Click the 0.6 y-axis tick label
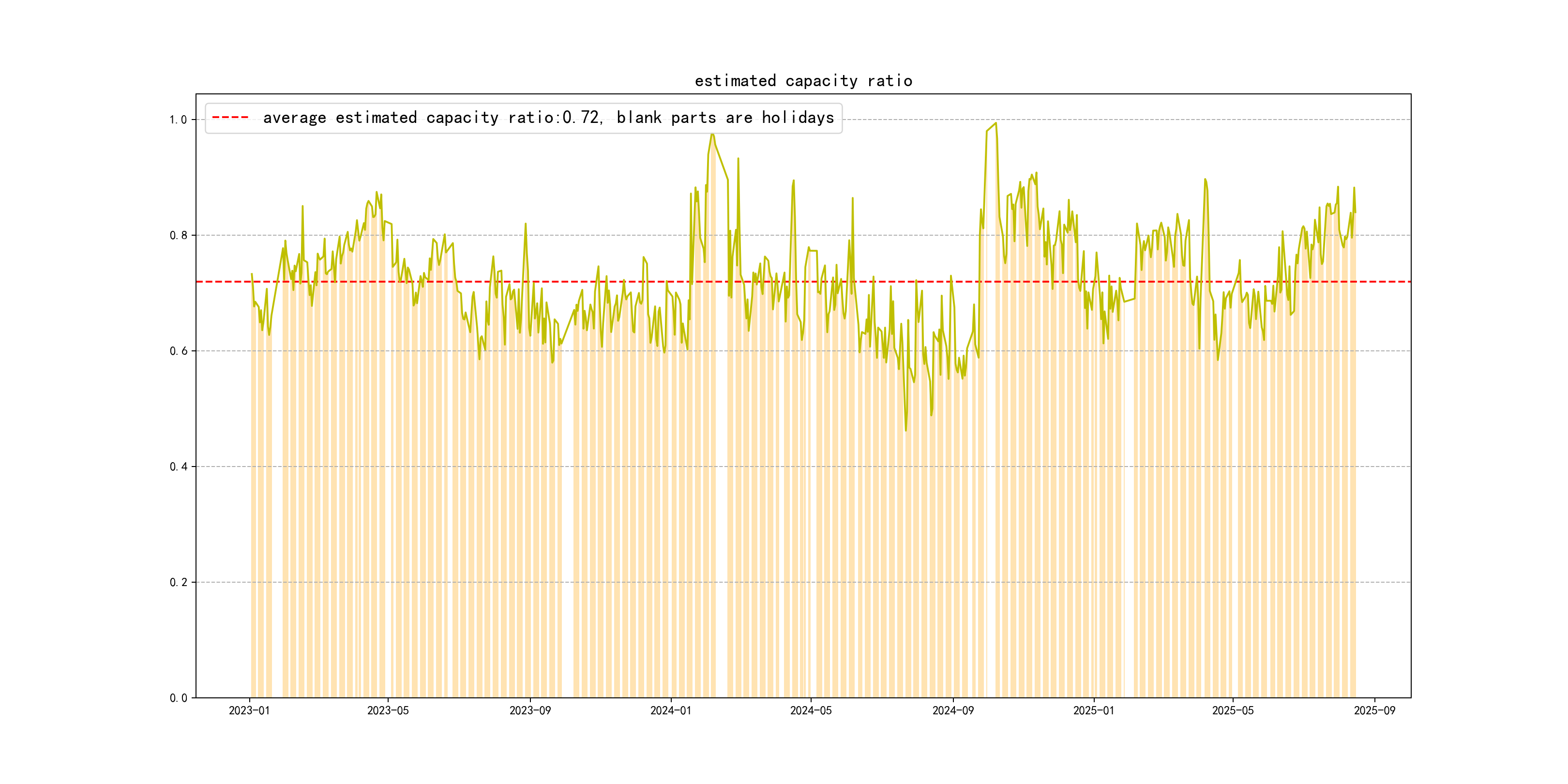 (178, 351)
